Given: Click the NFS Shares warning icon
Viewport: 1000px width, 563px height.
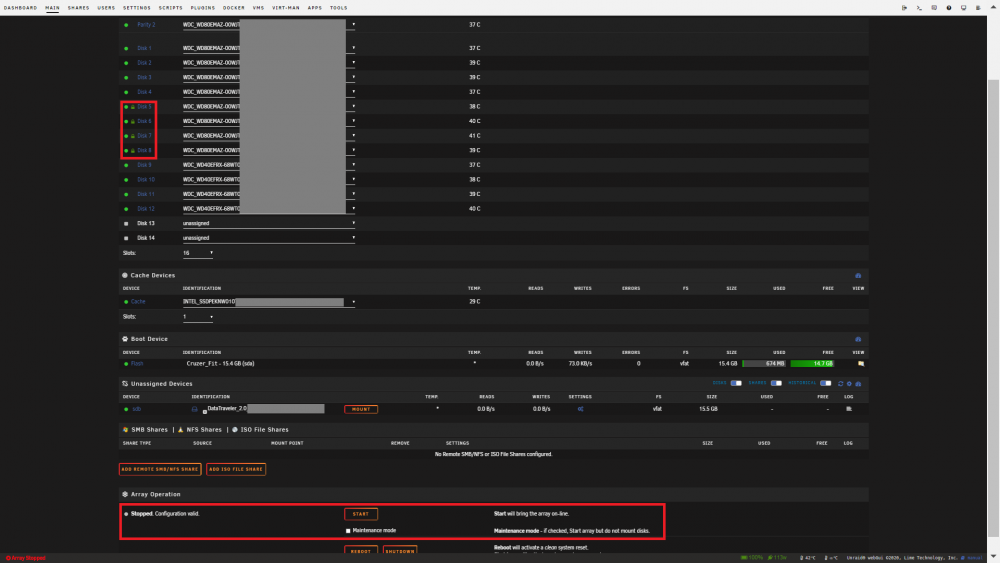Looking at the screenshot, I should 180,430.
